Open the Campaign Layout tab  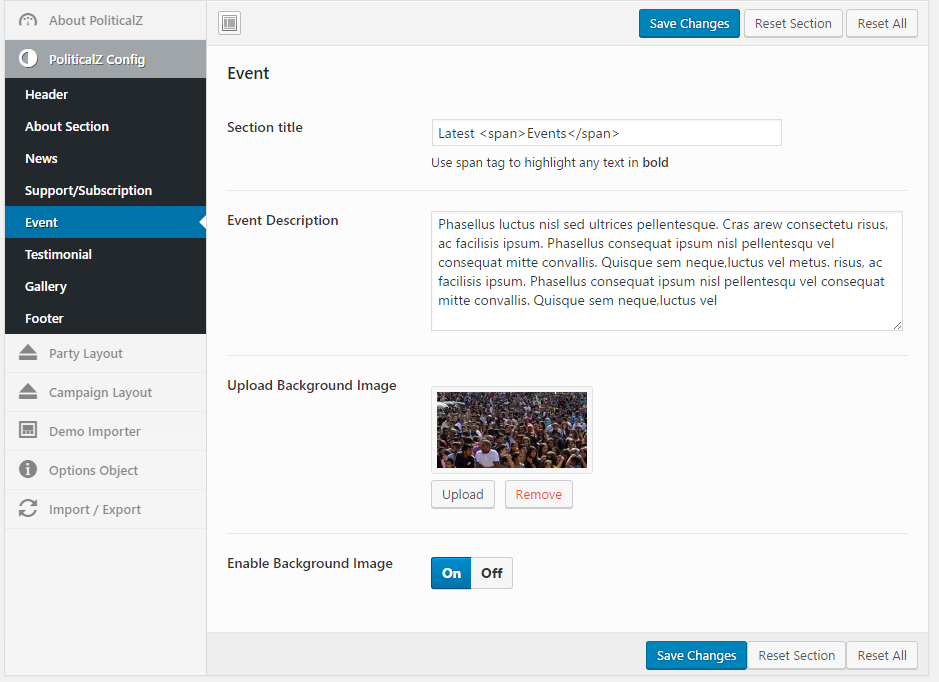(105, 392)
